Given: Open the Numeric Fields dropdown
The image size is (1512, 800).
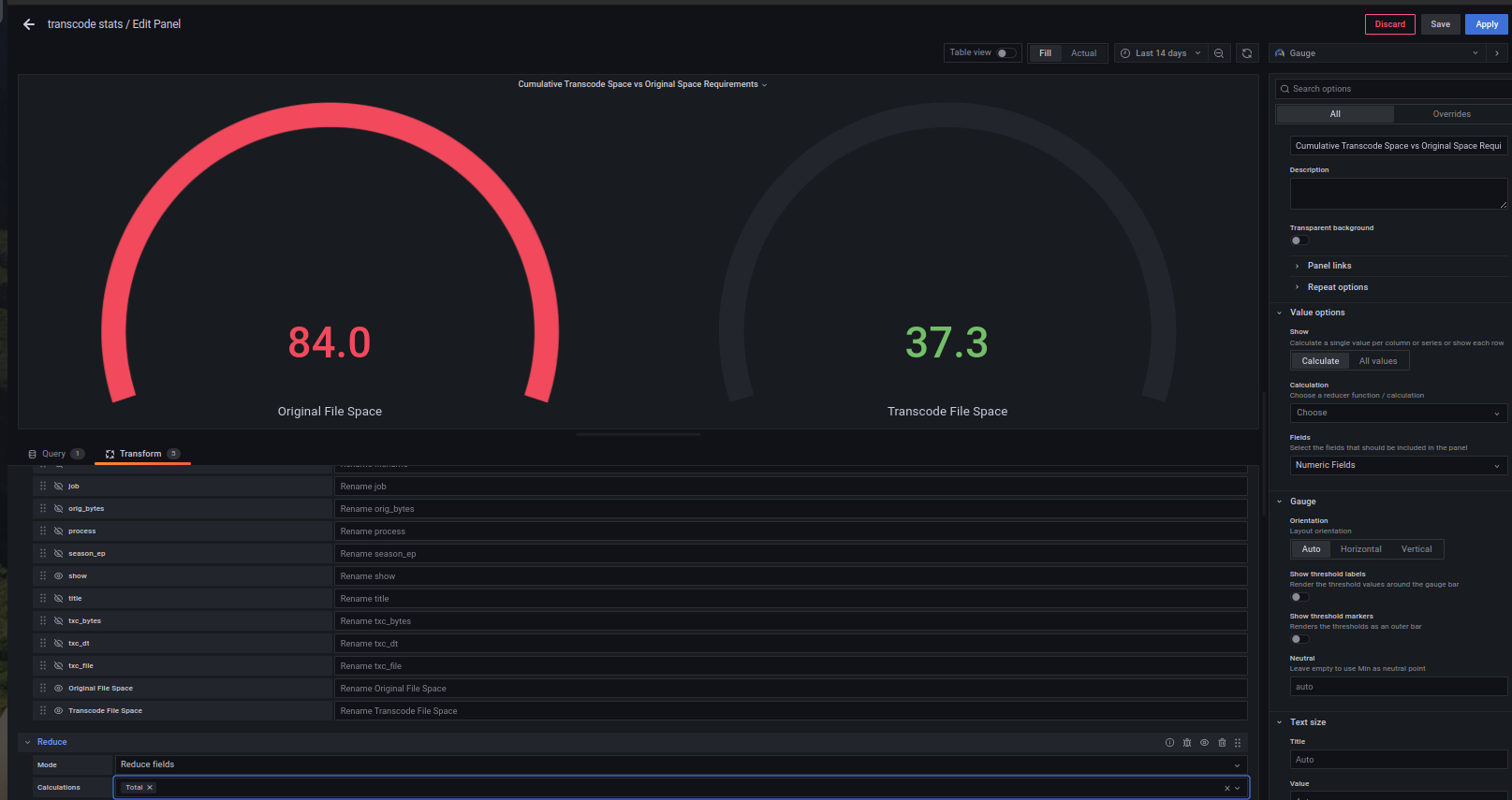Looking at the screenshot, I should tap(1399, 465).
